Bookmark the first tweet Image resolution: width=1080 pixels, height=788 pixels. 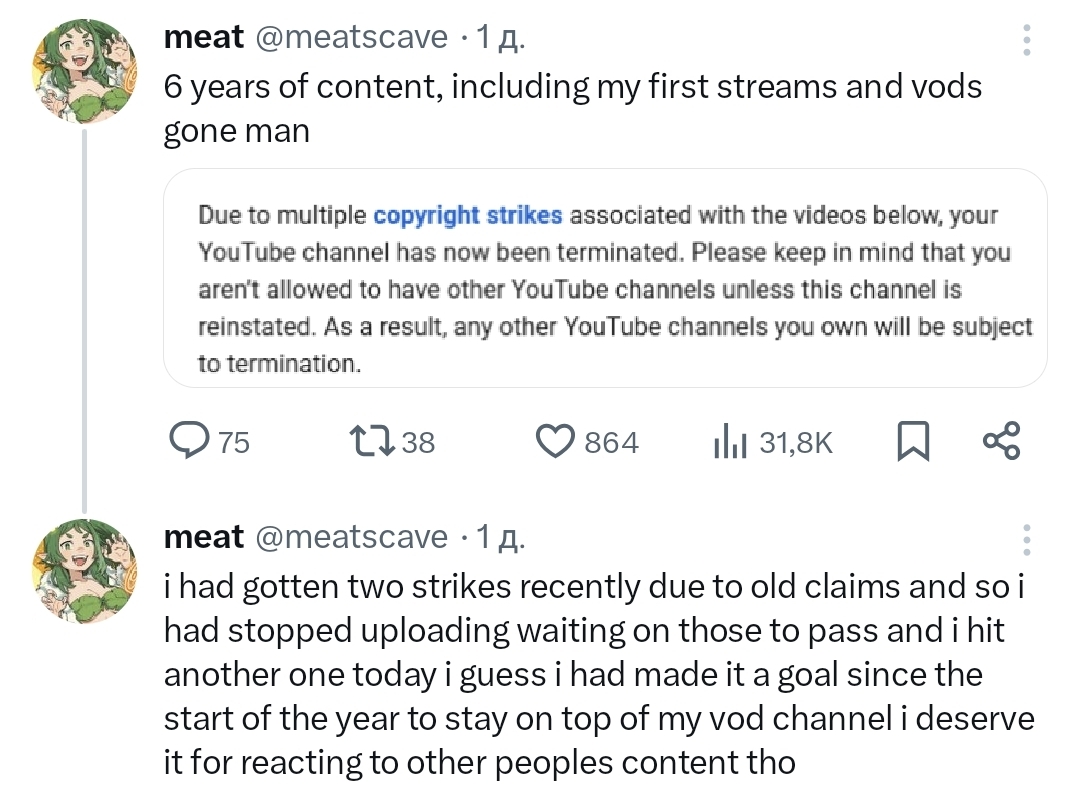pyautogui.click(x=913, y=441)
